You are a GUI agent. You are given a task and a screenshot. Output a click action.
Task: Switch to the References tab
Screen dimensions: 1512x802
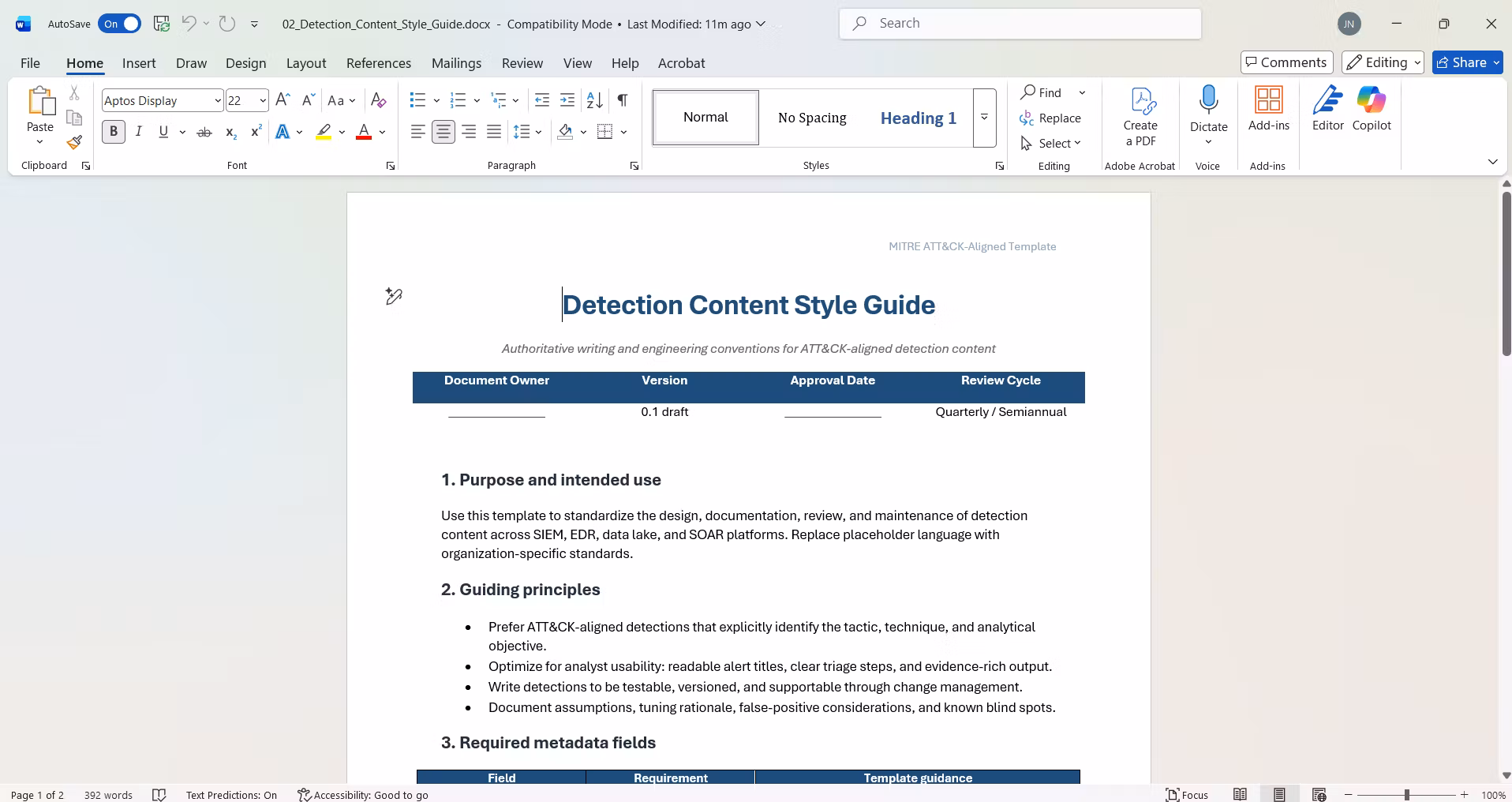point(379,63)
